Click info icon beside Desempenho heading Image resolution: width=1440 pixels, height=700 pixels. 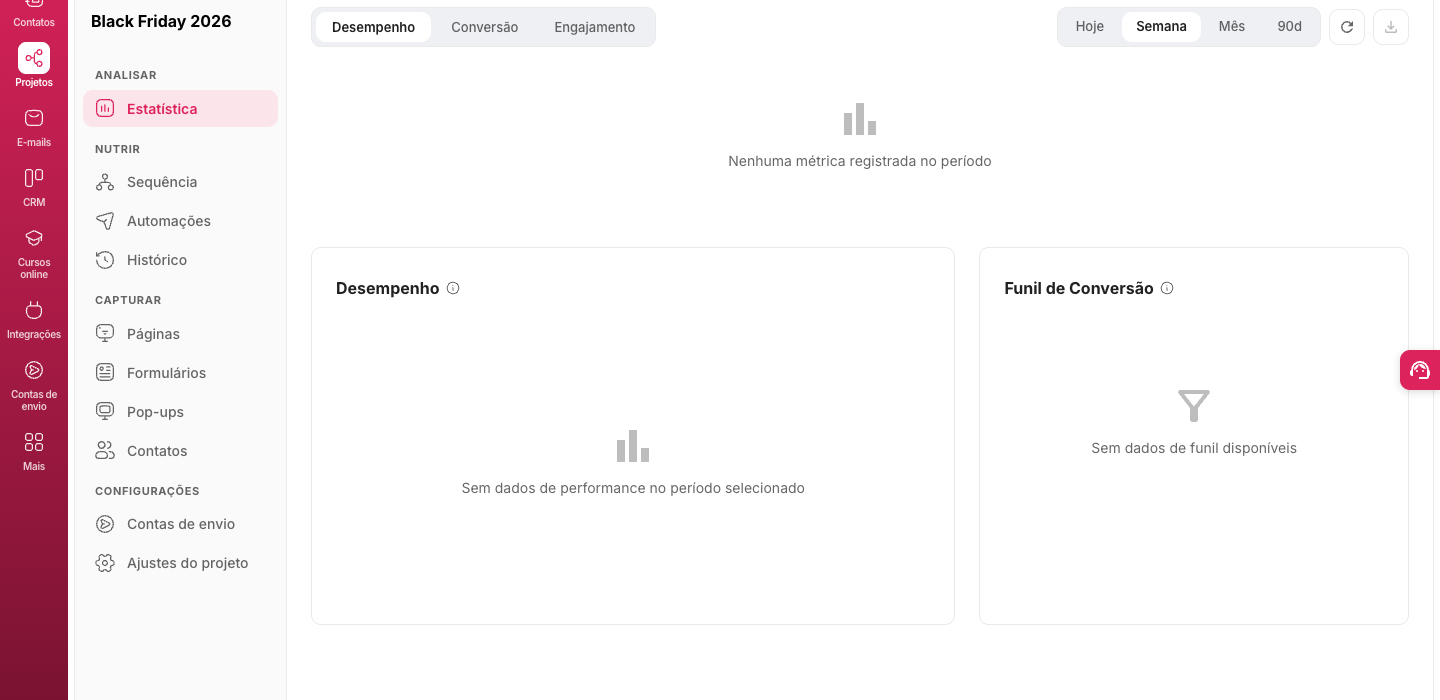(x=453, y=288)
